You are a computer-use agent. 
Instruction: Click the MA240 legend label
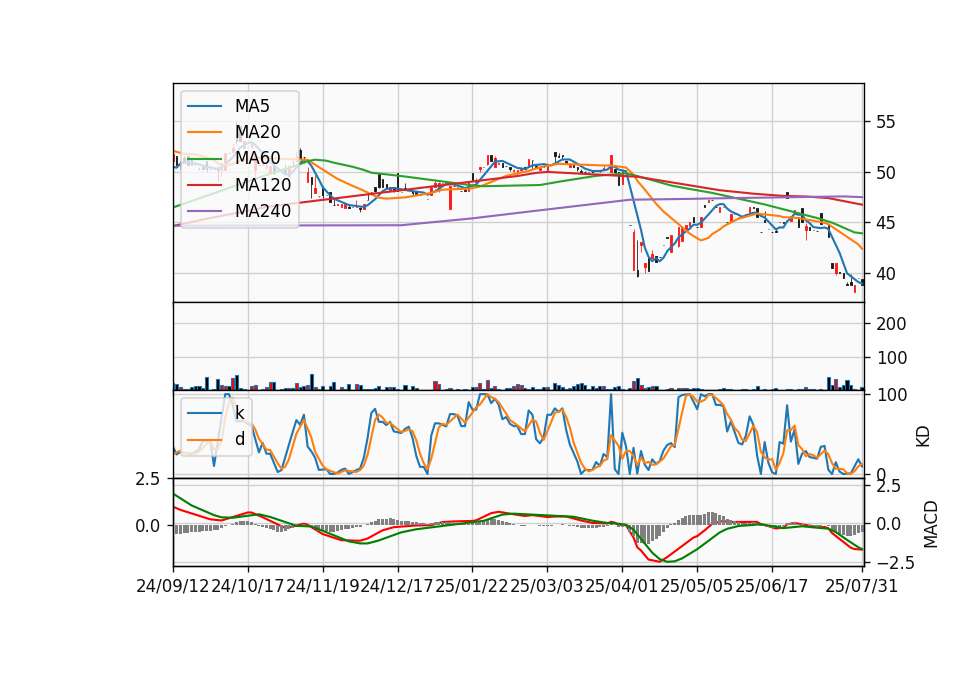pos(263,211)
